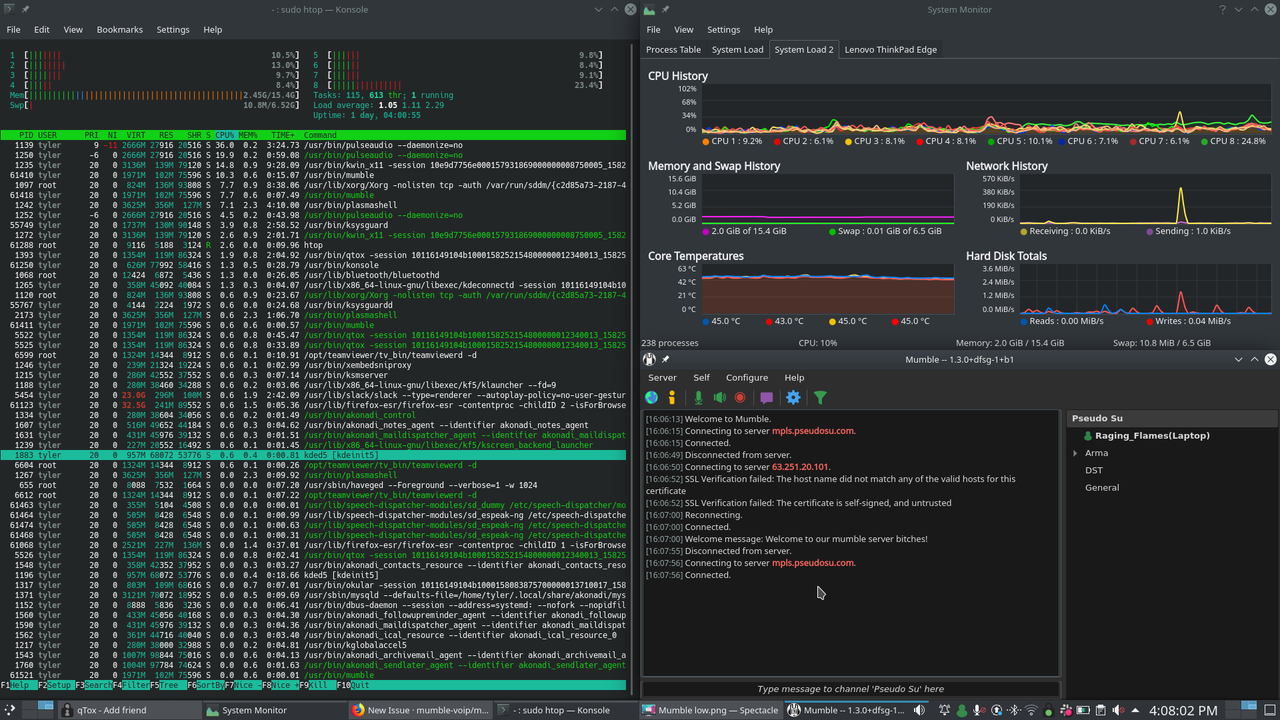The image size is (1280, 720).
Task: Click the System Monitor title bar help question mark
Action: pos(1223,10)
